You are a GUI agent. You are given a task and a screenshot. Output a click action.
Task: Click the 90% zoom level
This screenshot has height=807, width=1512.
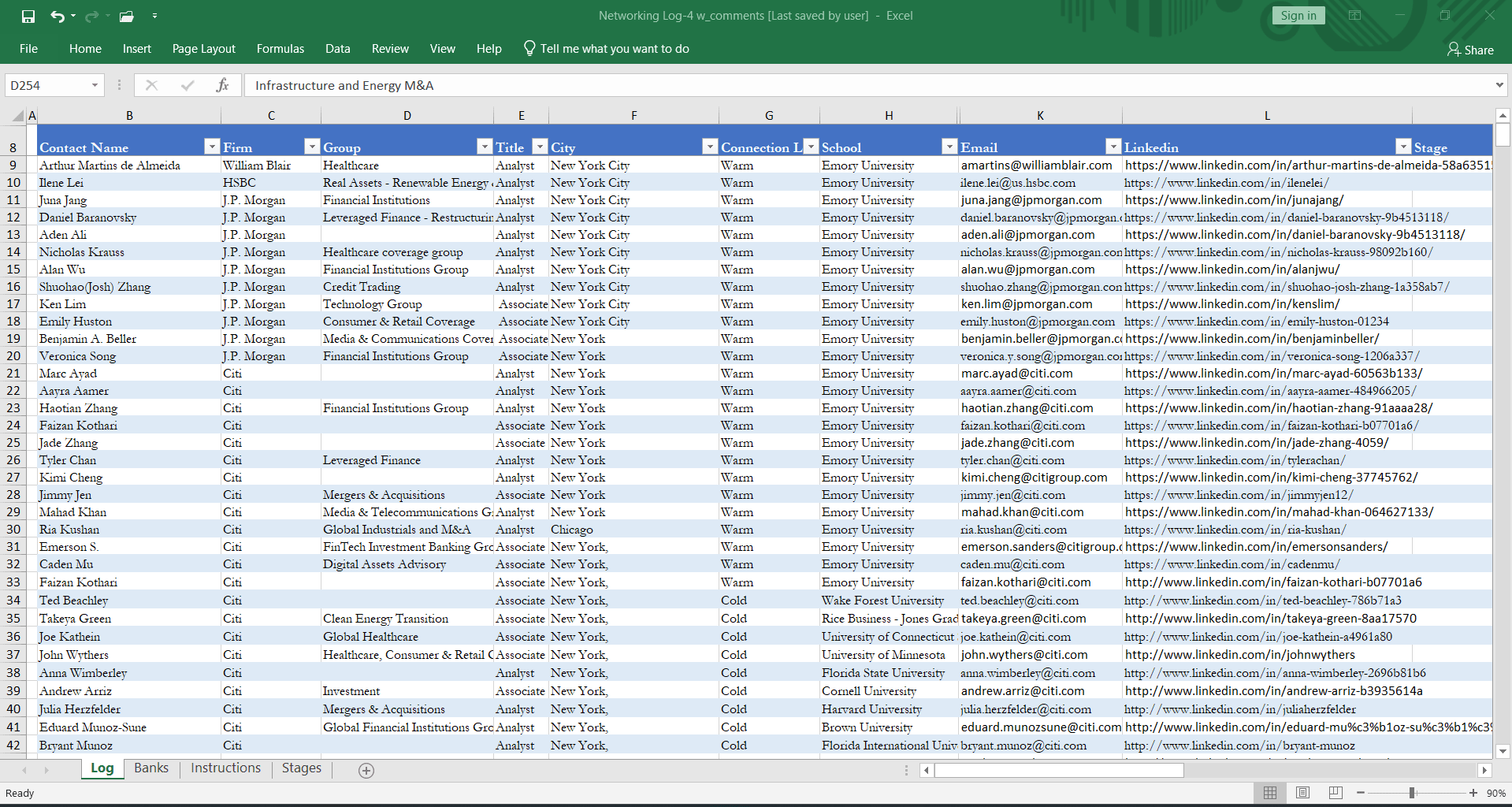click(x=1496, y=794)
